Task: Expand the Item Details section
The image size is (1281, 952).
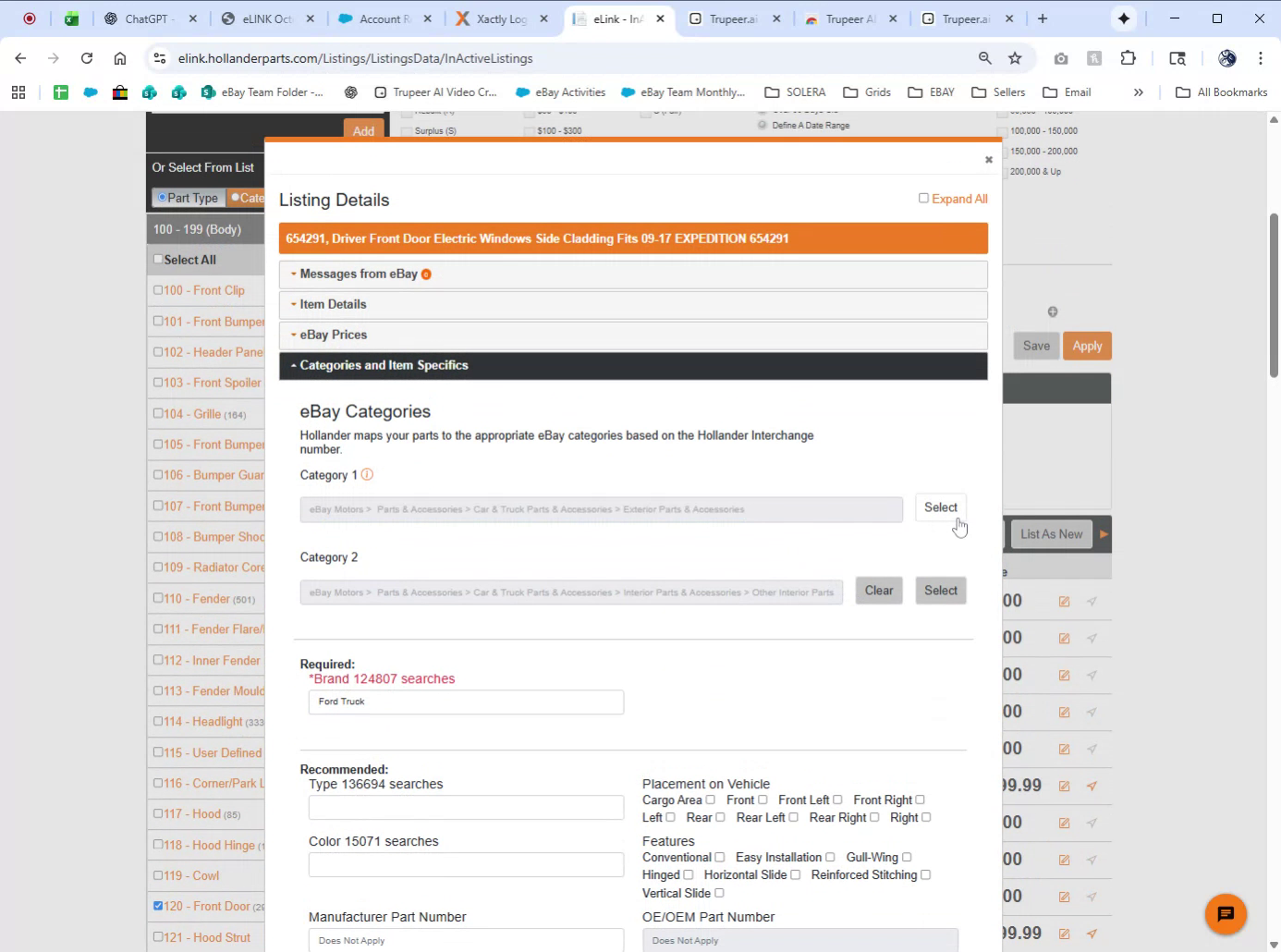Action: [633, 305]
